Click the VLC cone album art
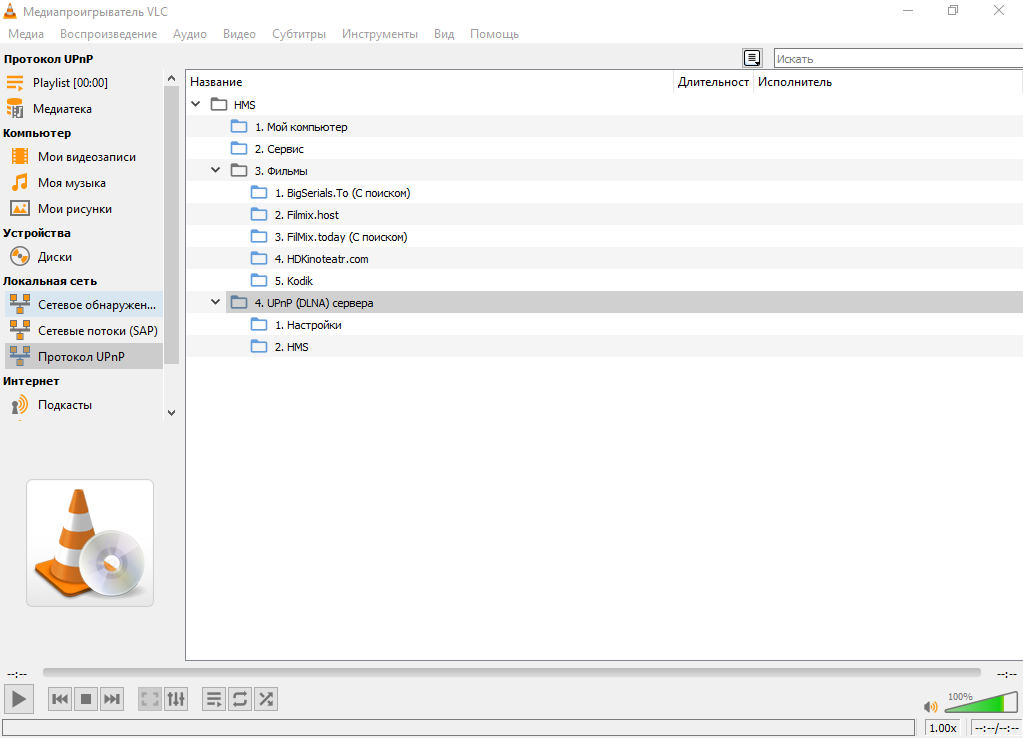The height and width of the screenshot is (738, 1023). point(90,543)
